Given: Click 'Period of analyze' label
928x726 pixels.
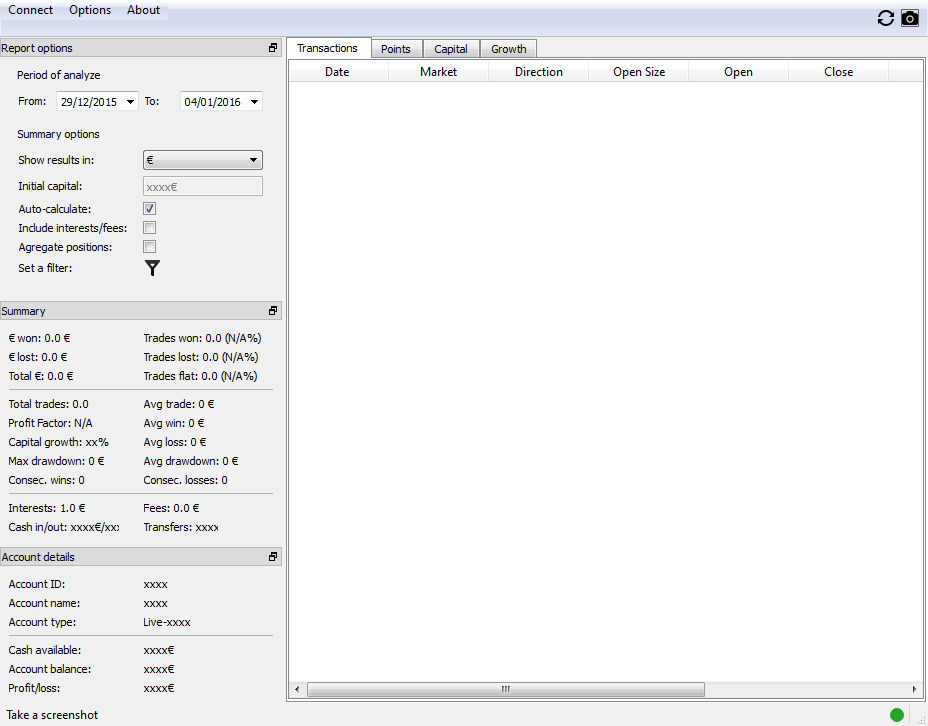Looking at the screenshot, I should point(59,75).
